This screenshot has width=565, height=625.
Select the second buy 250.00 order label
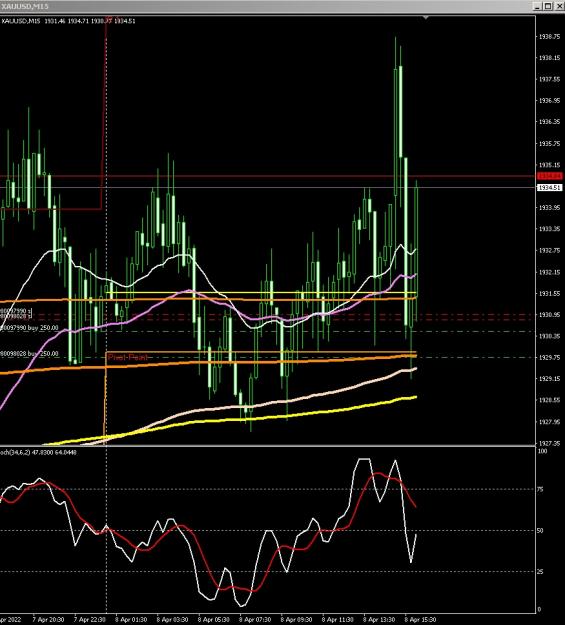pyautogui.click(x=30, y=354)
